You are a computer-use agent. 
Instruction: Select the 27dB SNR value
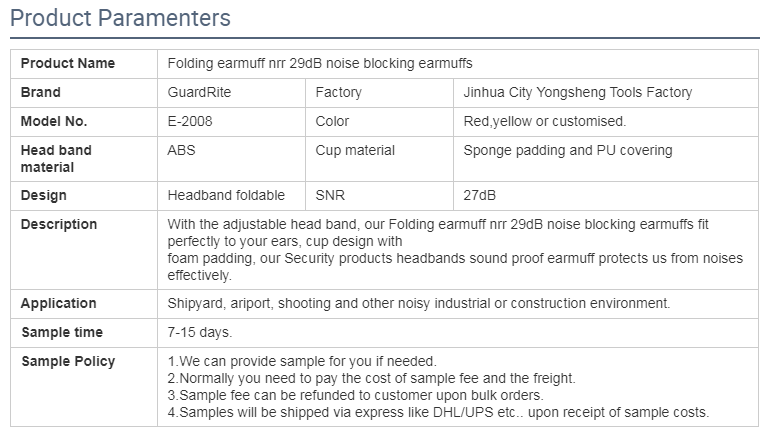point(480,195)
